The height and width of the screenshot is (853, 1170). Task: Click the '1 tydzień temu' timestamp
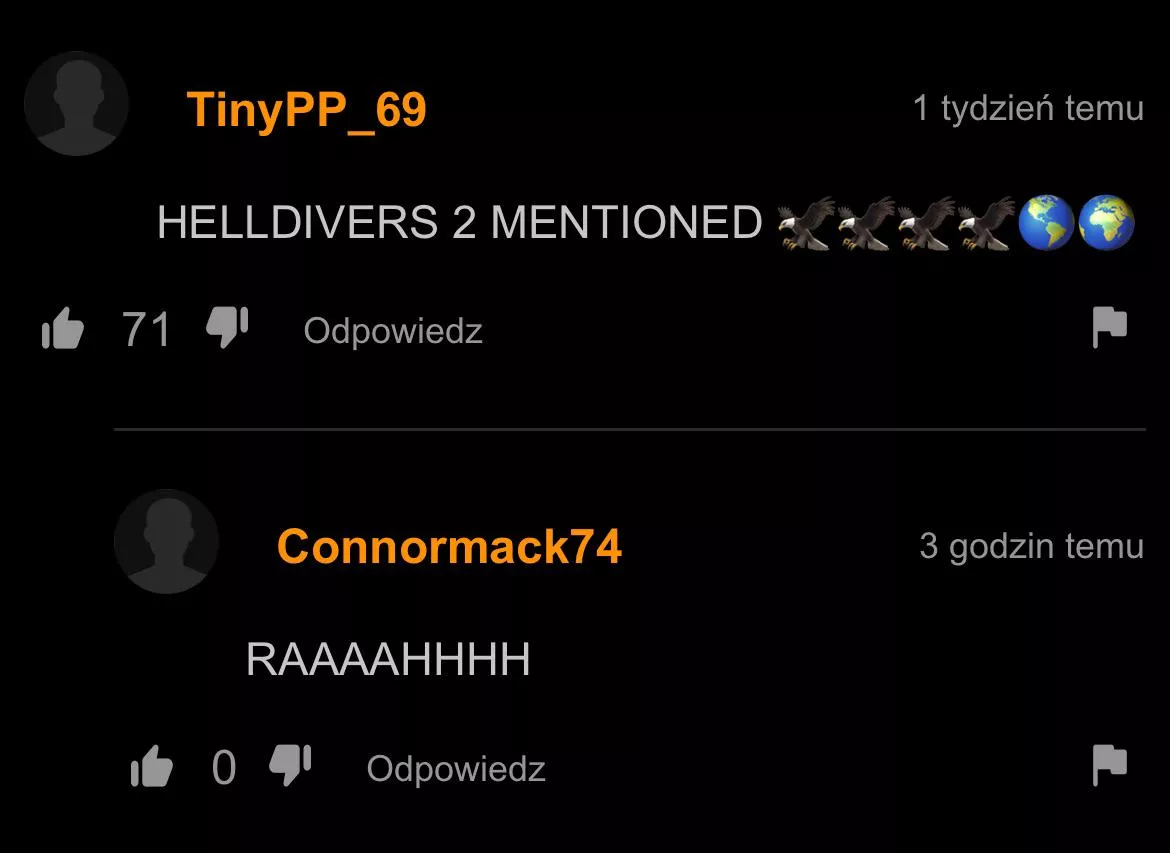pos(1028,108)
